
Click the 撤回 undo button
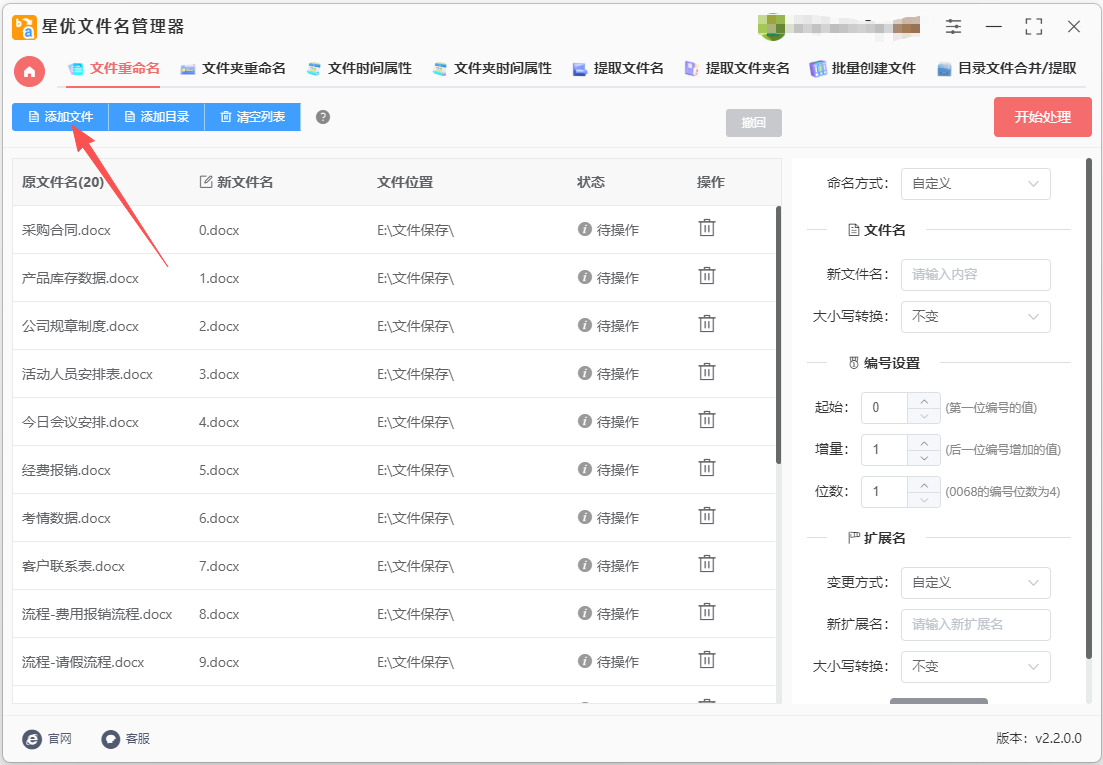[x=753, y=122]
